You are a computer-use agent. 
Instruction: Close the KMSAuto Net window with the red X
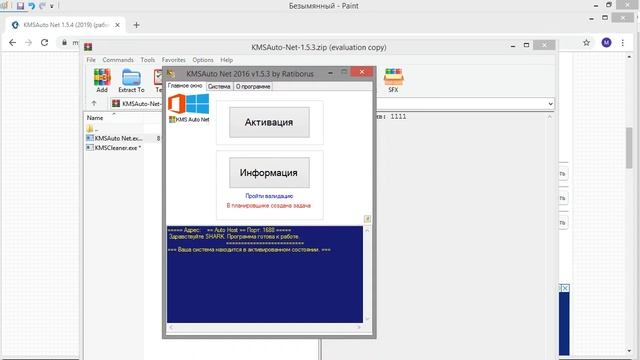362,72
